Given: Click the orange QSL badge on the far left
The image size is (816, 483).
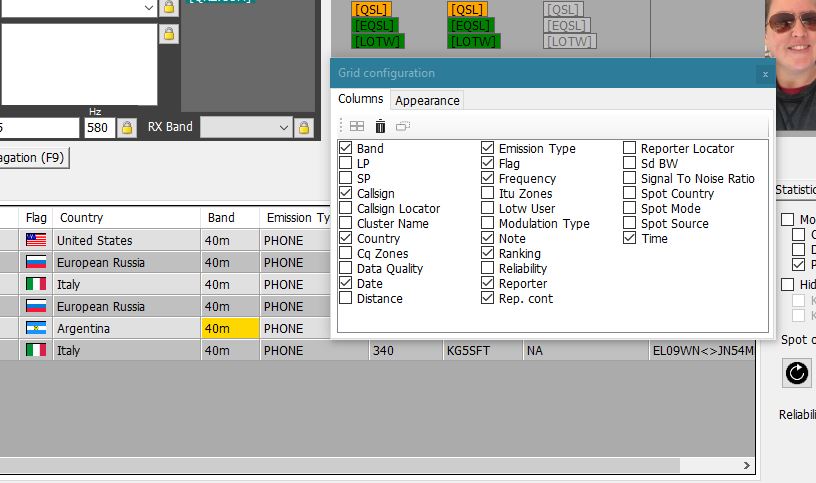Looking at the screenshot, I should (x=372, y=9).
